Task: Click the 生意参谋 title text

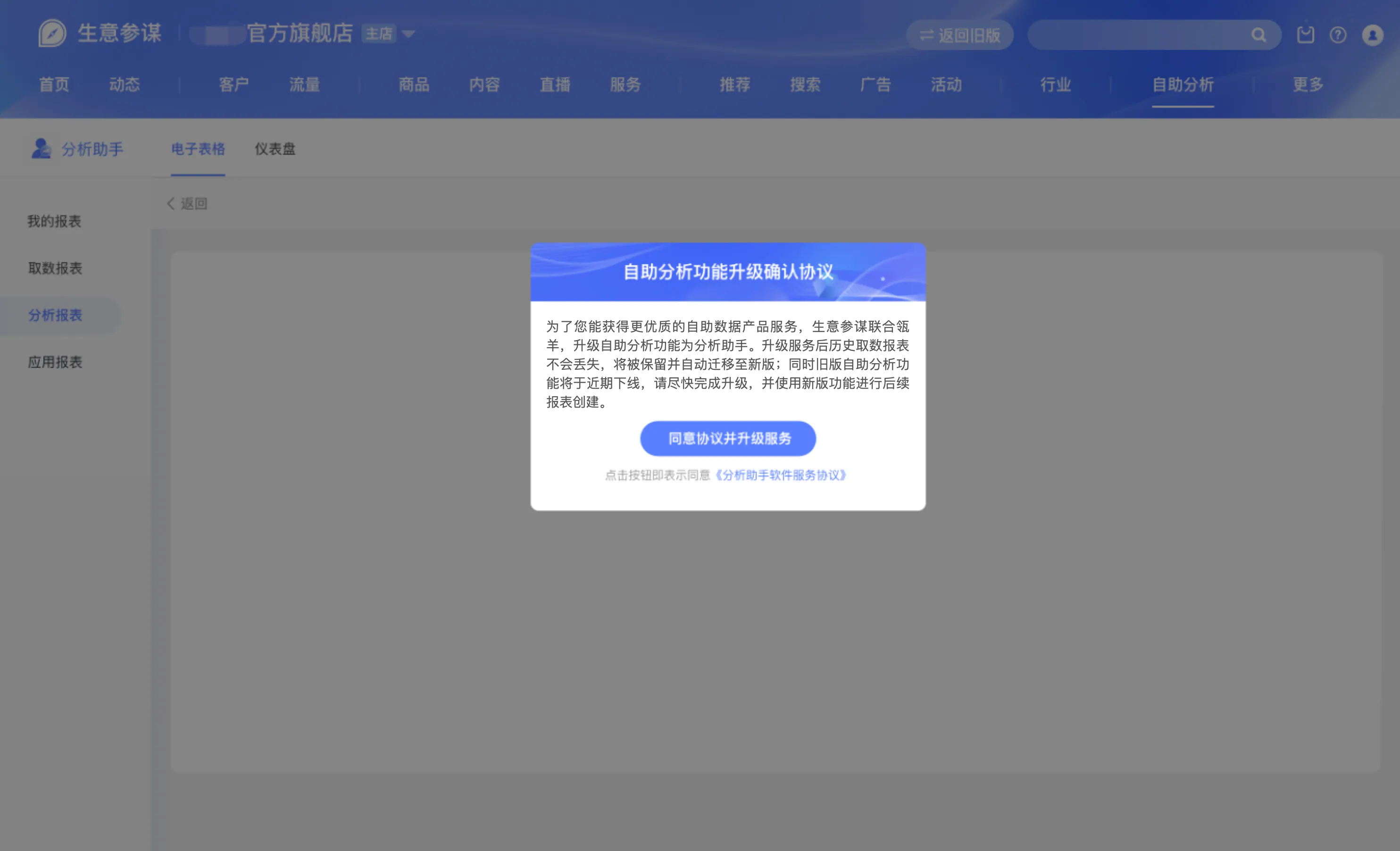Action: [120, 33]
